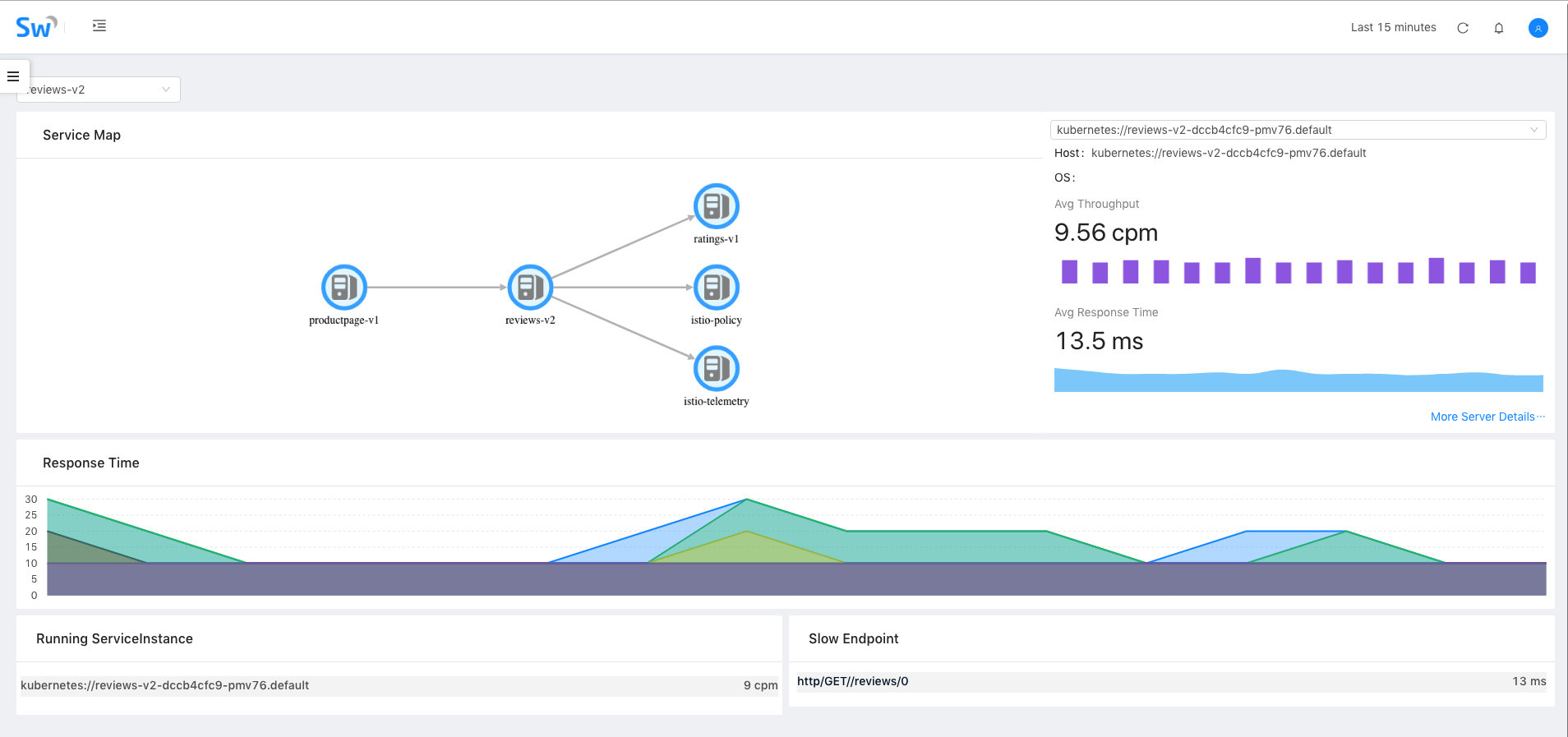This screenshot has width=1568, height=737.
Task: Select the istio-telemetry service node
Action: 716,369
